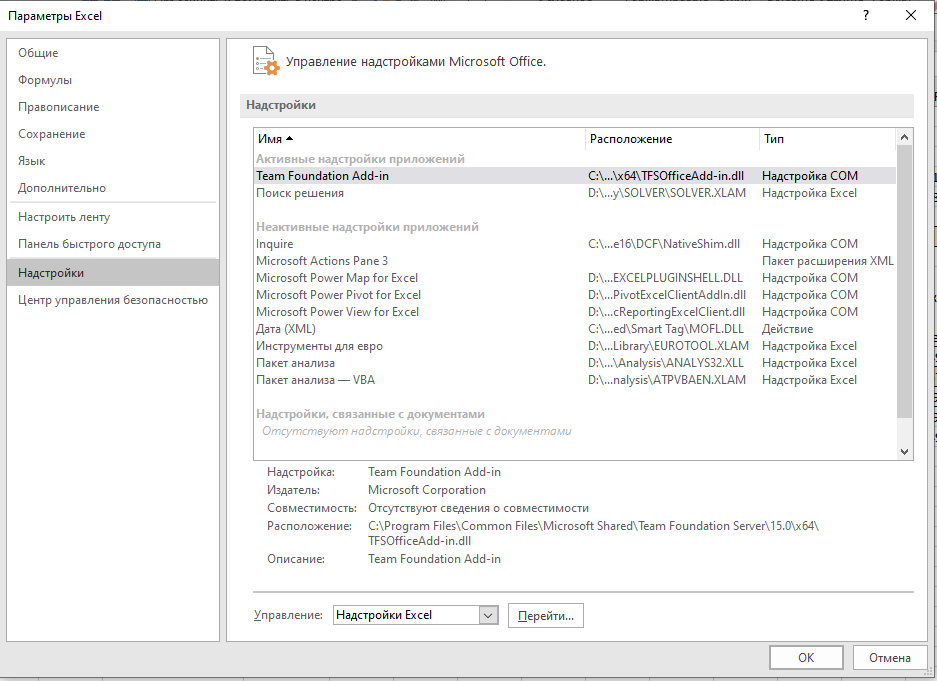Sort by the Имя column header

click(418, 139)
